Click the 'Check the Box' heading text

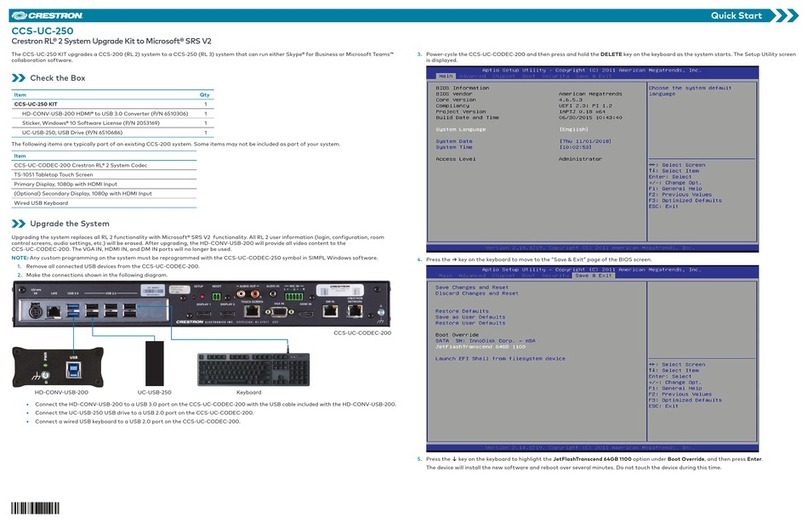(58, 78)
